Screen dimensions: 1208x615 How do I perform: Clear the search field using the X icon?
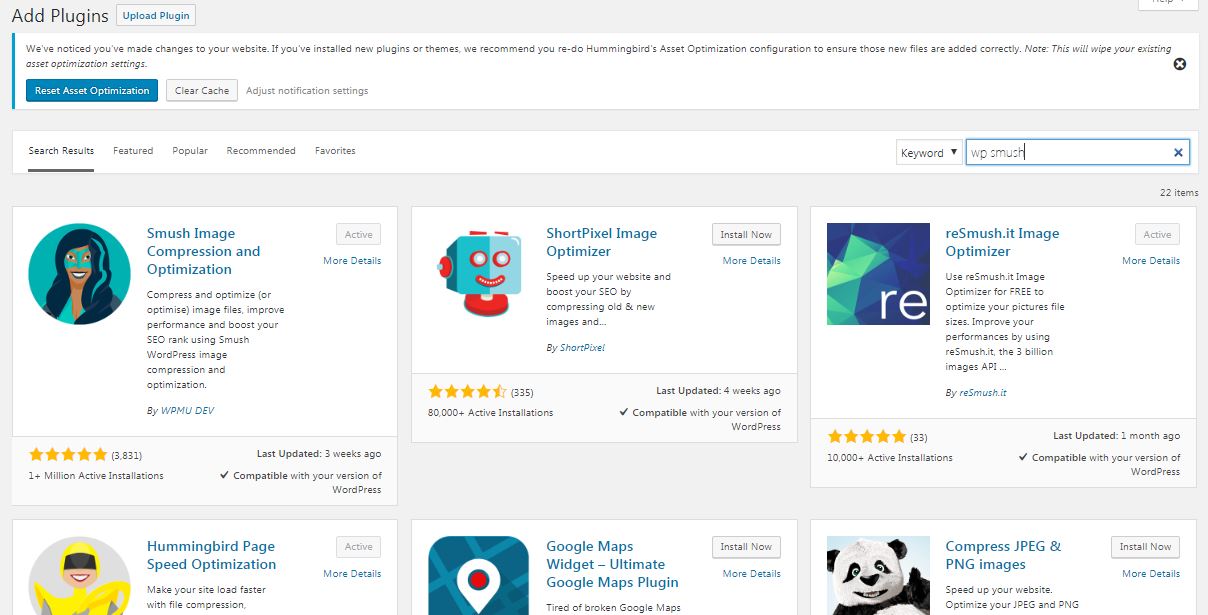[1177, 151]
